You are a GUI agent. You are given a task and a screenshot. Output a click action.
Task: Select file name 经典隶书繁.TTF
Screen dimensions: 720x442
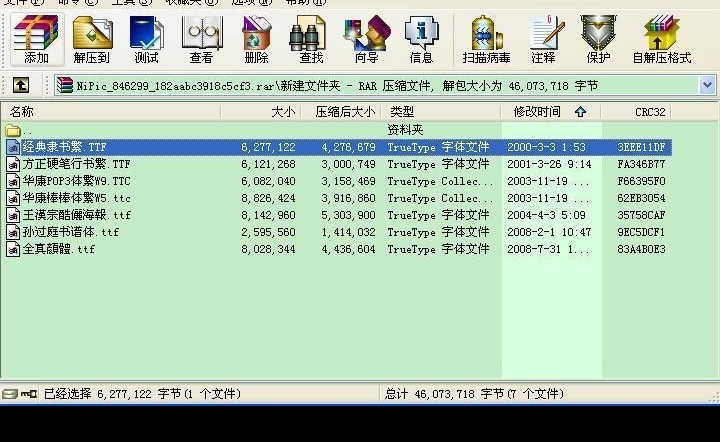coord(65,147)
